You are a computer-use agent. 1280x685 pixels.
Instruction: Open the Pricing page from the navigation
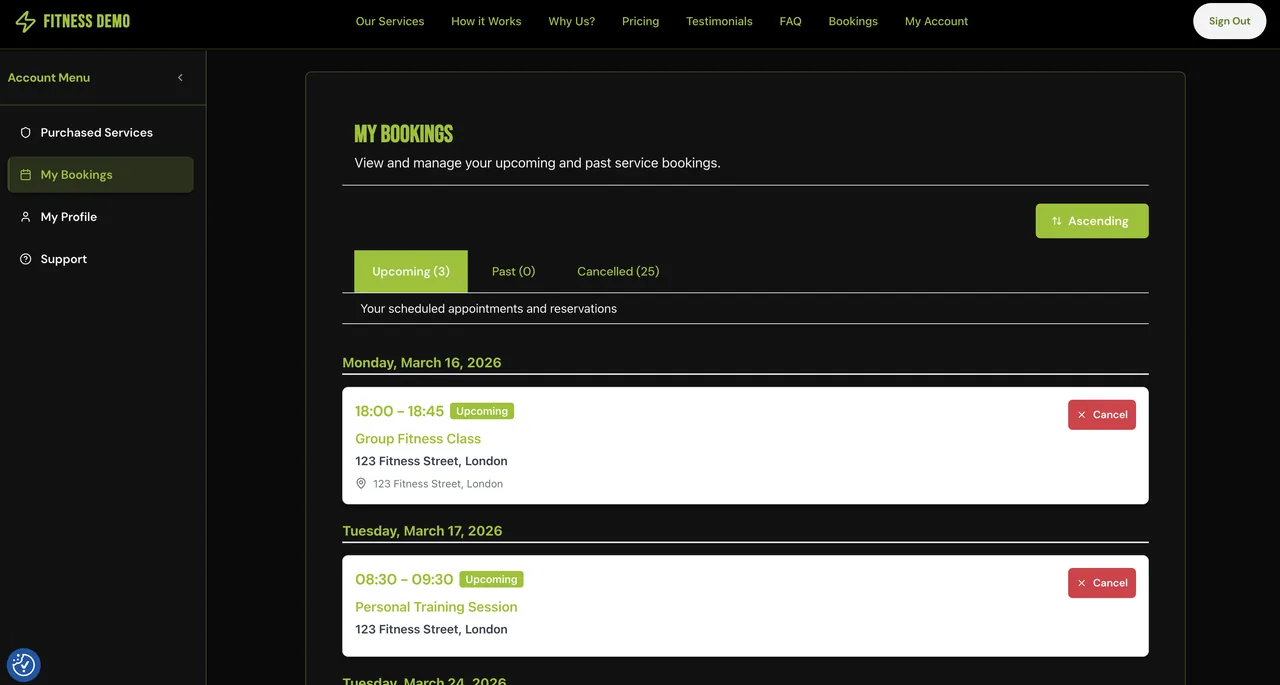[640, 21]
